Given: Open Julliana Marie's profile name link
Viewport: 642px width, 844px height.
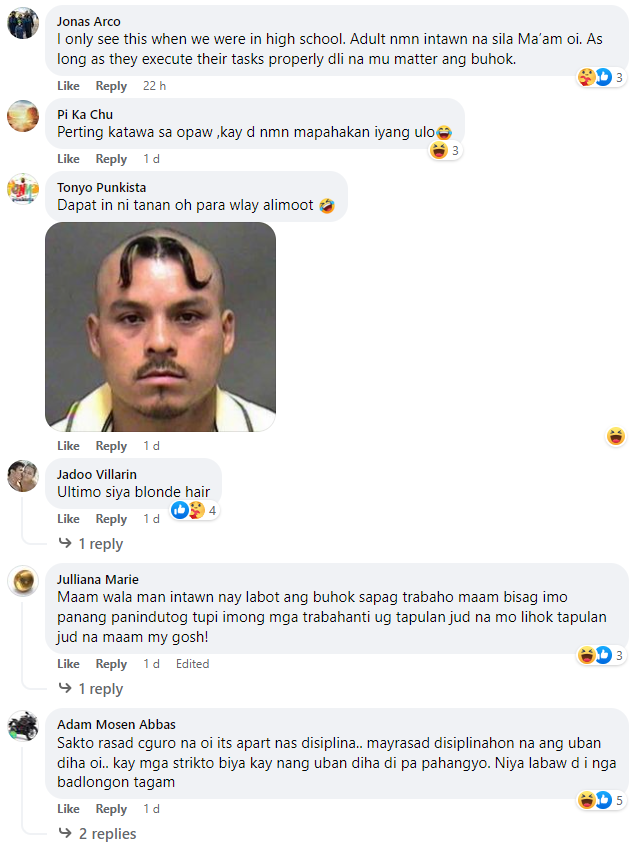Looking at the screenshot, I should click(98, 579).
